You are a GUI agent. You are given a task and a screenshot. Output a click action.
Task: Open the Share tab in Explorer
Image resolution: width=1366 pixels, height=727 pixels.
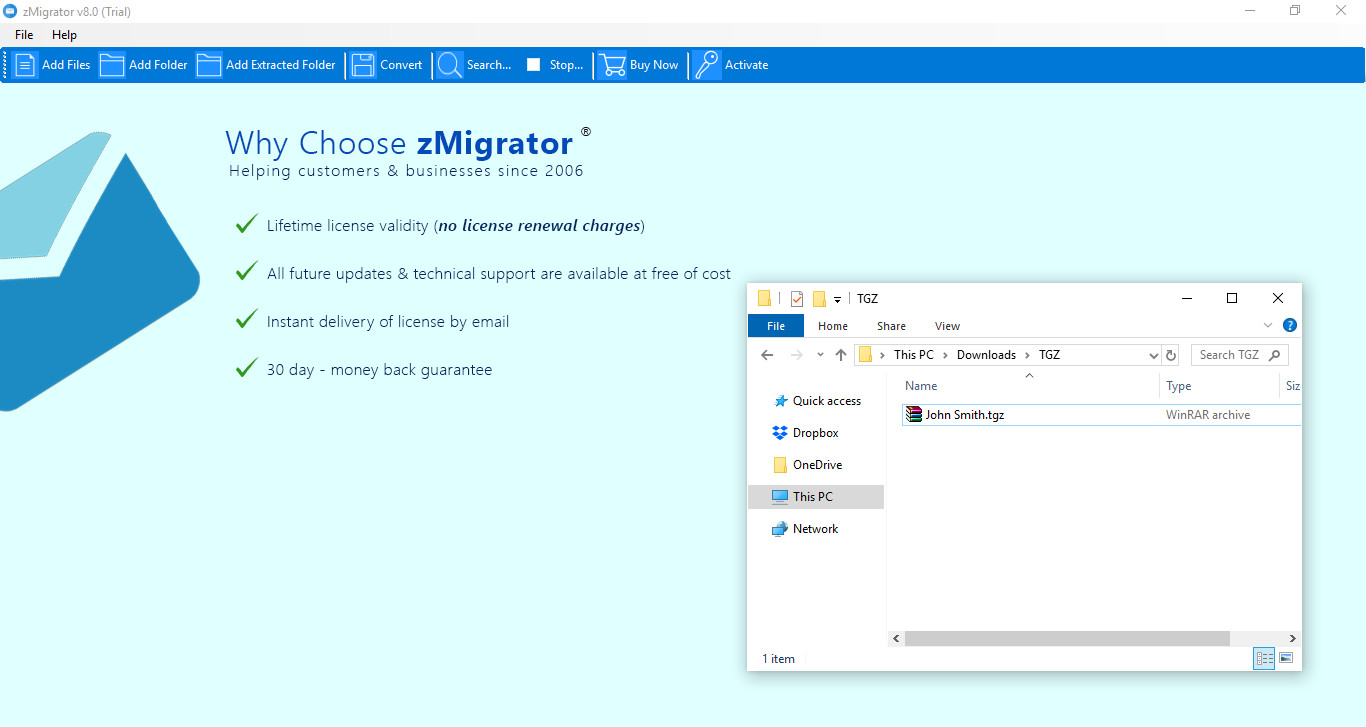[x=891, y=326]
